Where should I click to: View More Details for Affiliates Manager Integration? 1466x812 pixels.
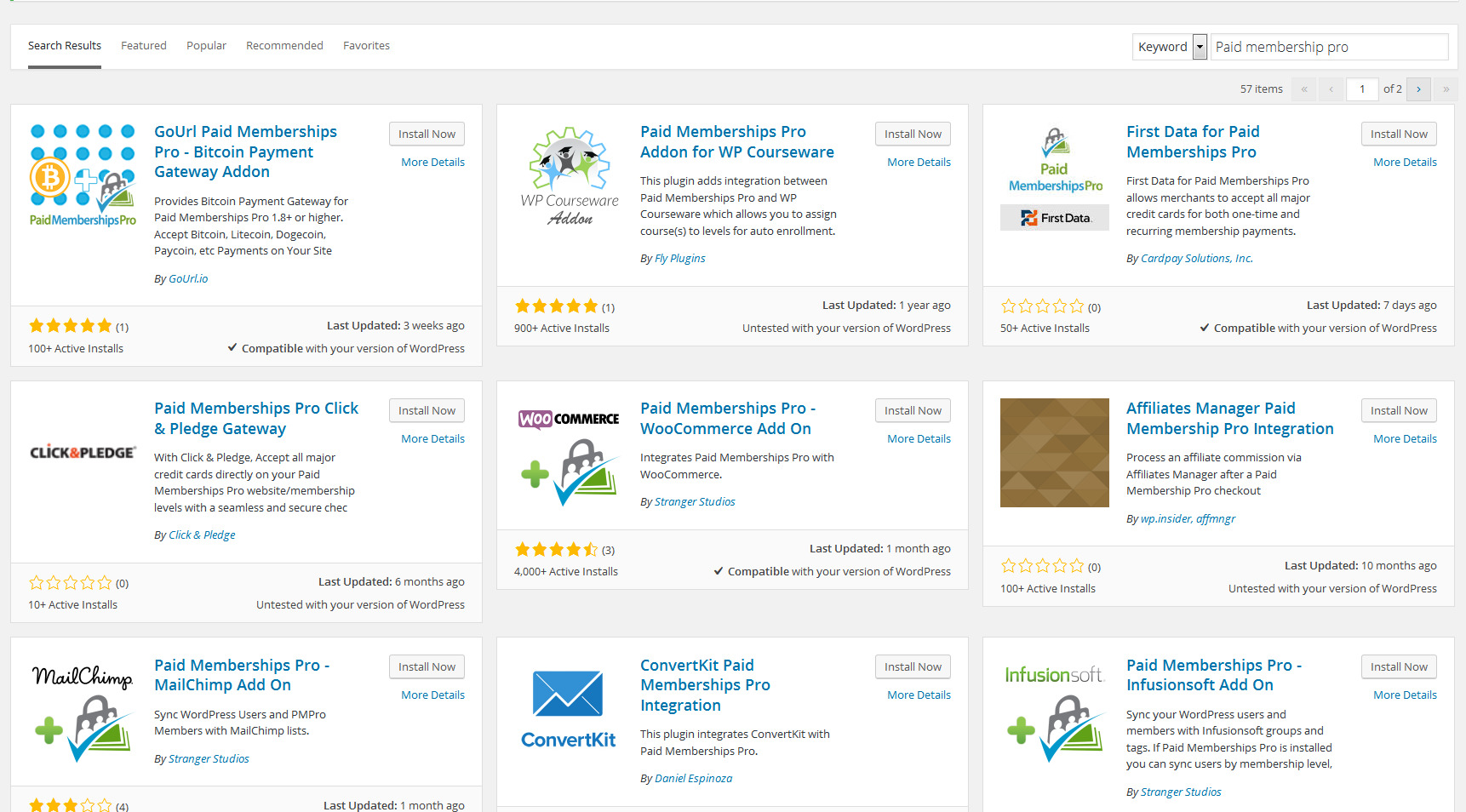(1405, 438)
